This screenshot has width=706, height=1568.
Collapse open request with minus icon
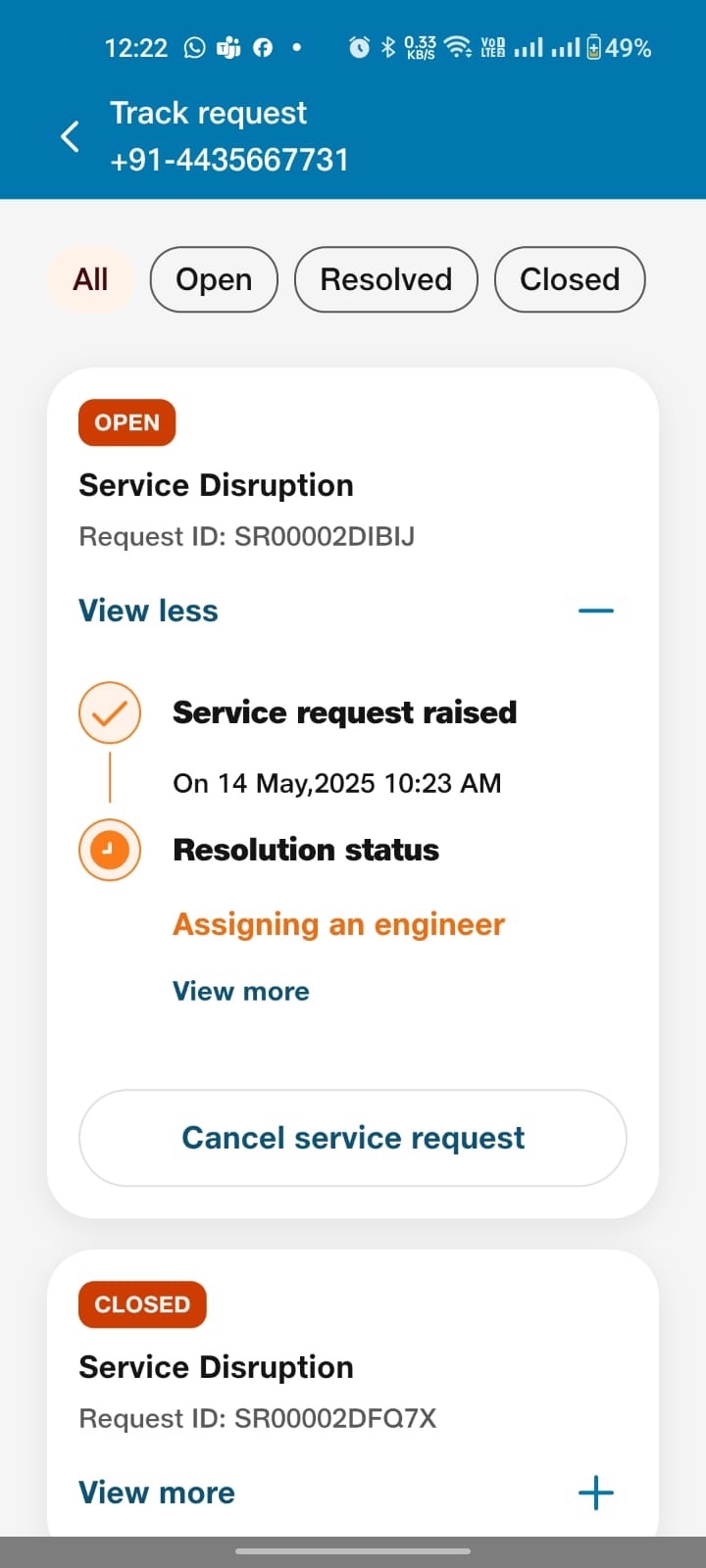click(596, 611)
